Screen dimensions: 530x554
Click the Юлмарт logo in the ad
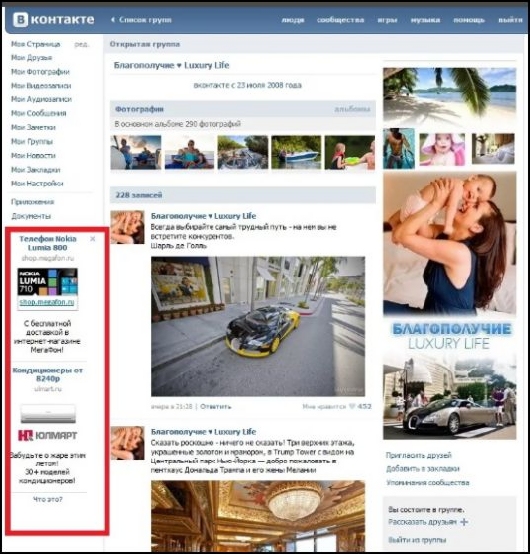[x=48, y=435]
